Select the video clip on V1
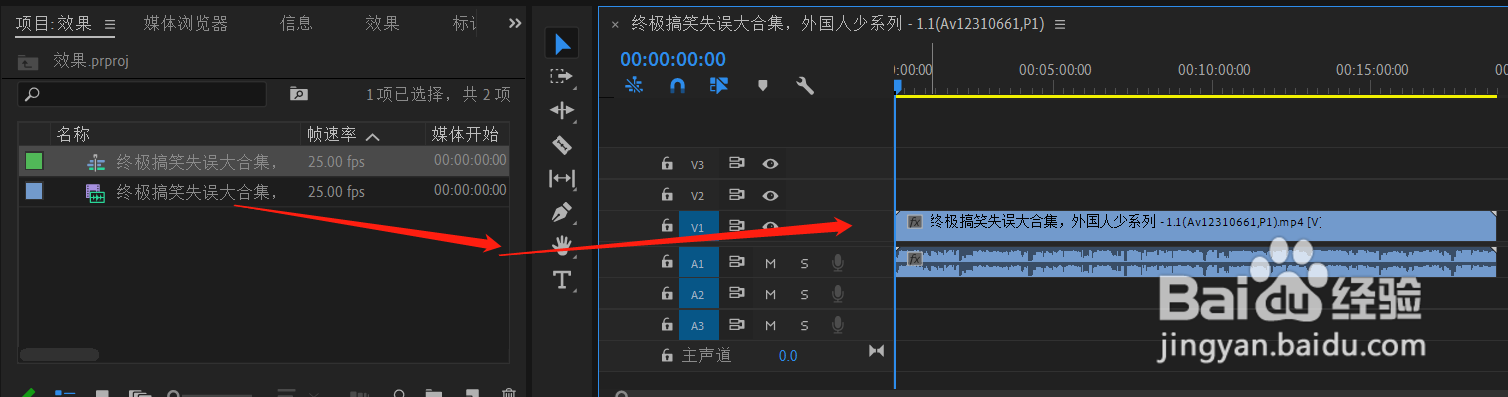 1195,226
